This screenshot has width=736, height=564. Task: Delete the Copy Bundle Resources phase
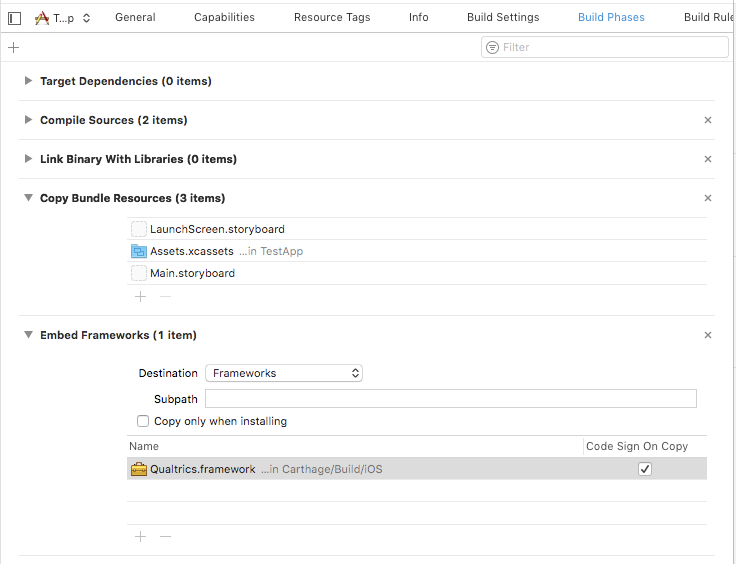point(708,198)
